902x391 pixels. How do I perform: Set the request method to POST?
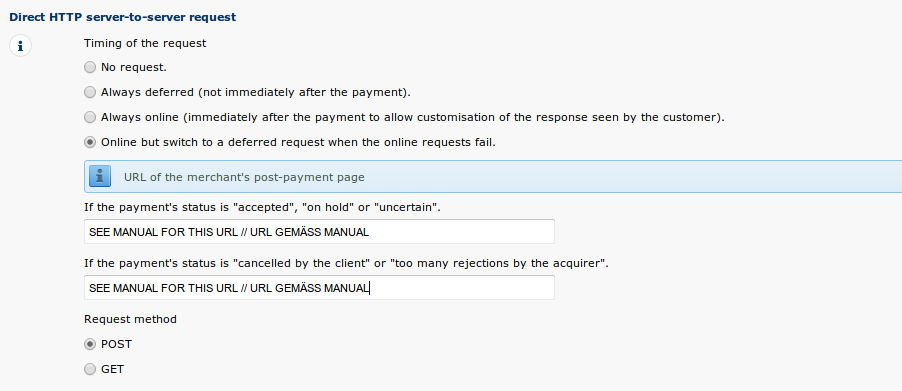pos(90,344)
